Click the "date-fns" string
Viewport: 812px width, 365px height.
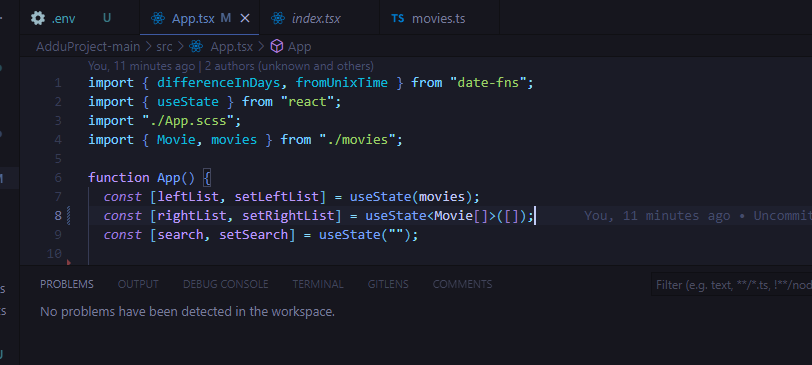(488, 83)
